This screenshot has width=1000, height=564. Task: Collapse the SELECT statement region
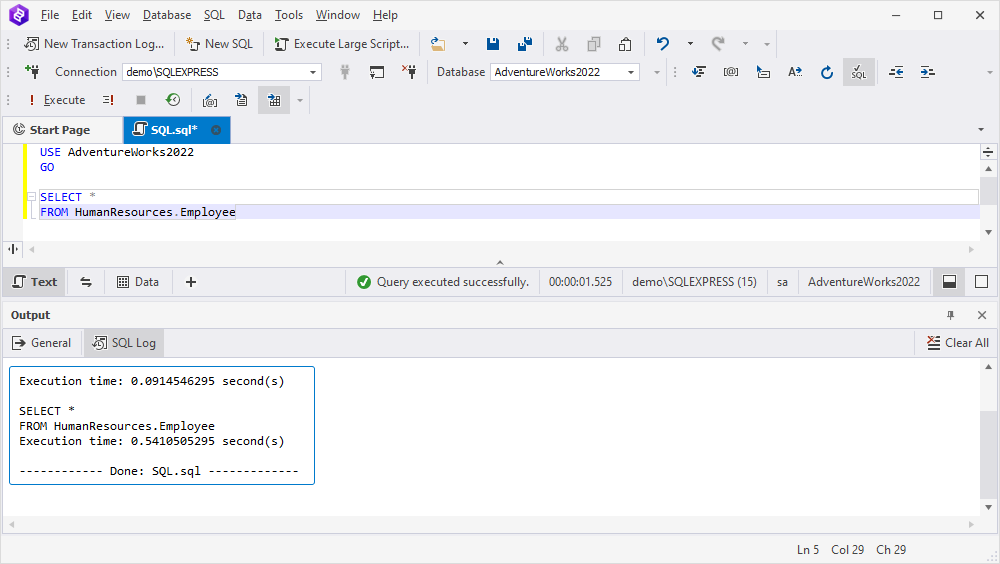pyautogui.click(x=31, y=197)
